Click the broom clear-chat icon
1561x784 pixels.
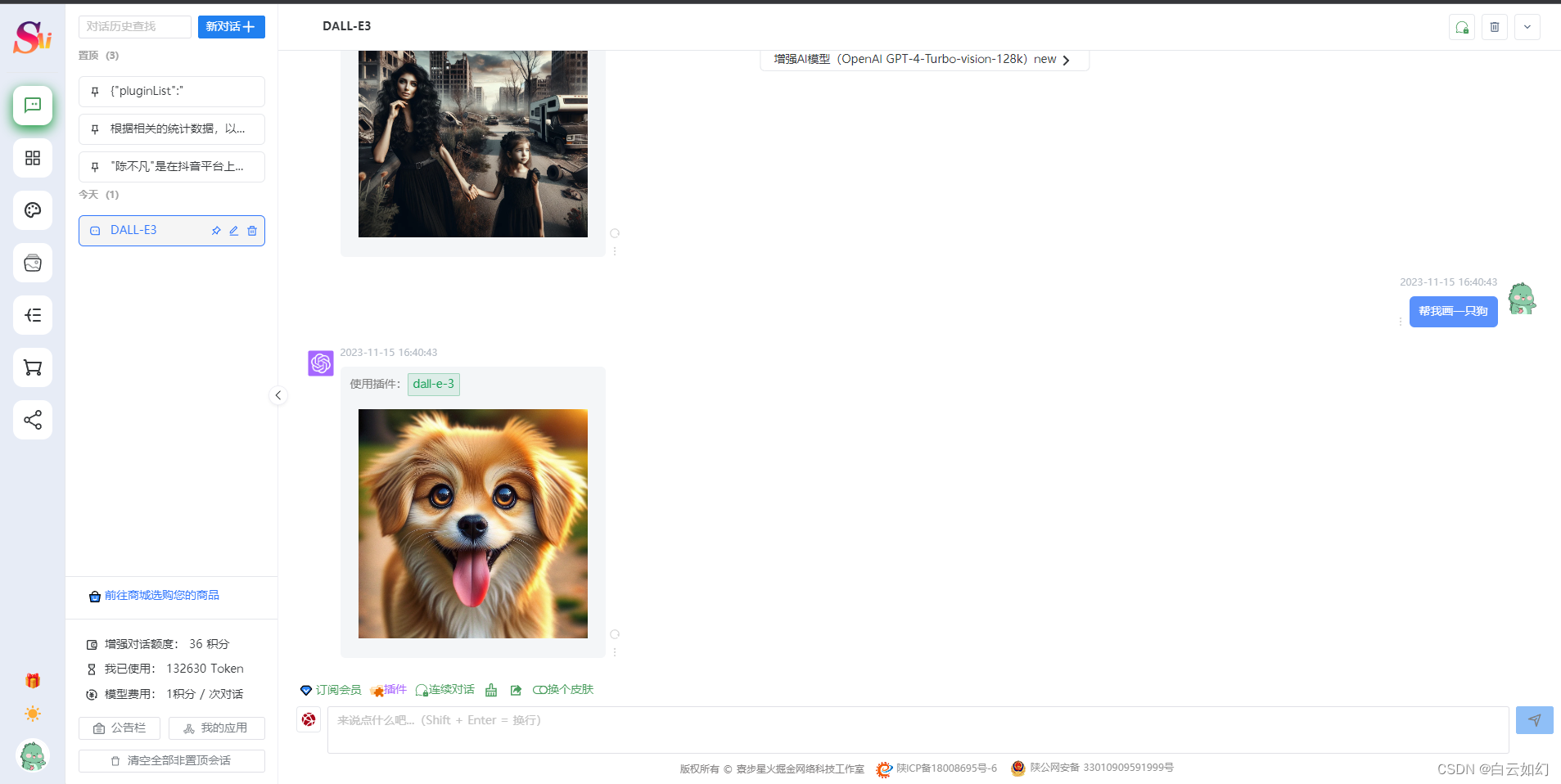491,690
